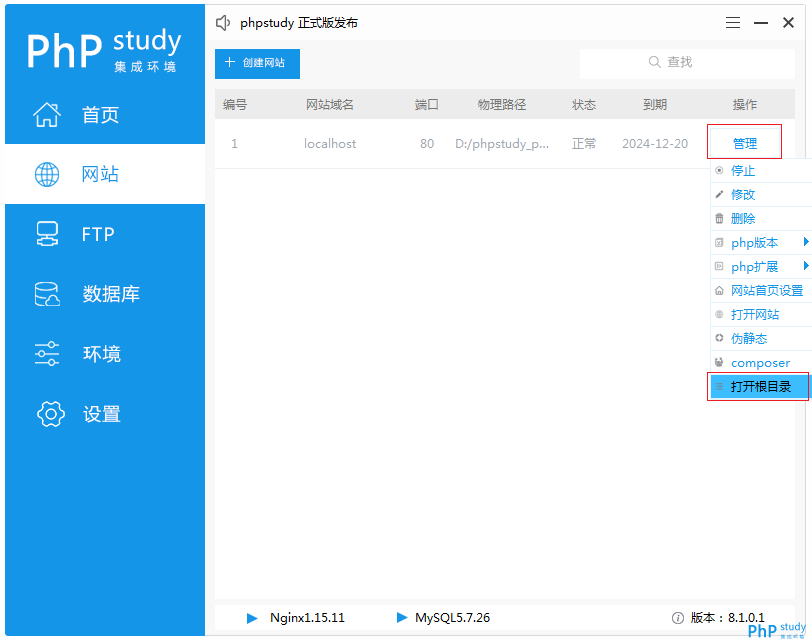Click the 正常 status cell
The image size is (812, 640).
[x=584, y=143]
